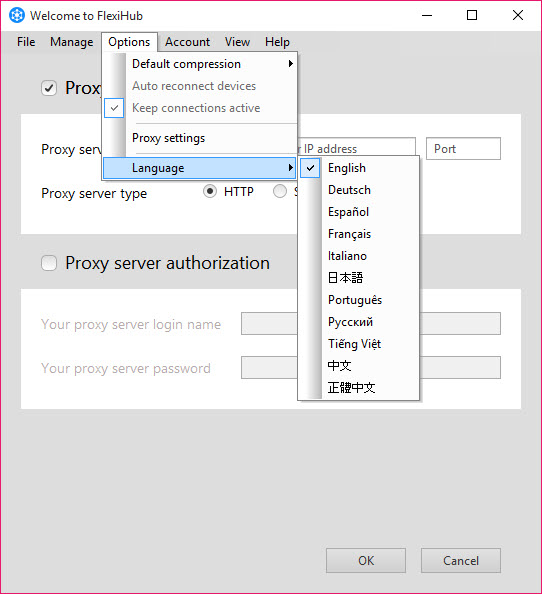Switch language to Español

coord(358,212)
